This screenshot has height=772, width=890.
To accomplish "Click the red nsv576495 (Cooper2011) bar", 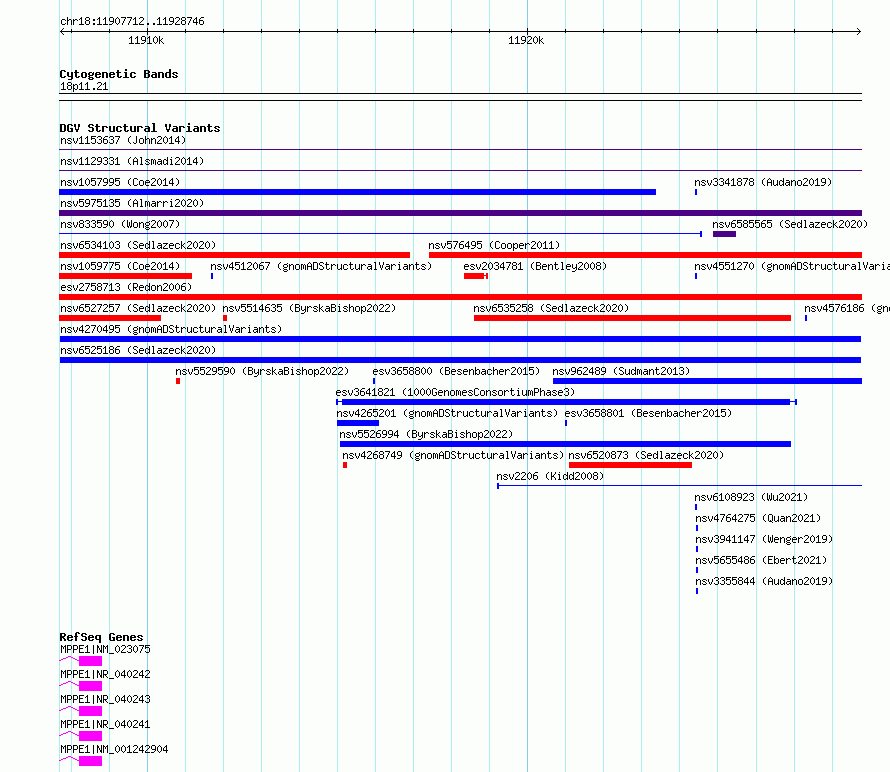I will coord(645,255).
